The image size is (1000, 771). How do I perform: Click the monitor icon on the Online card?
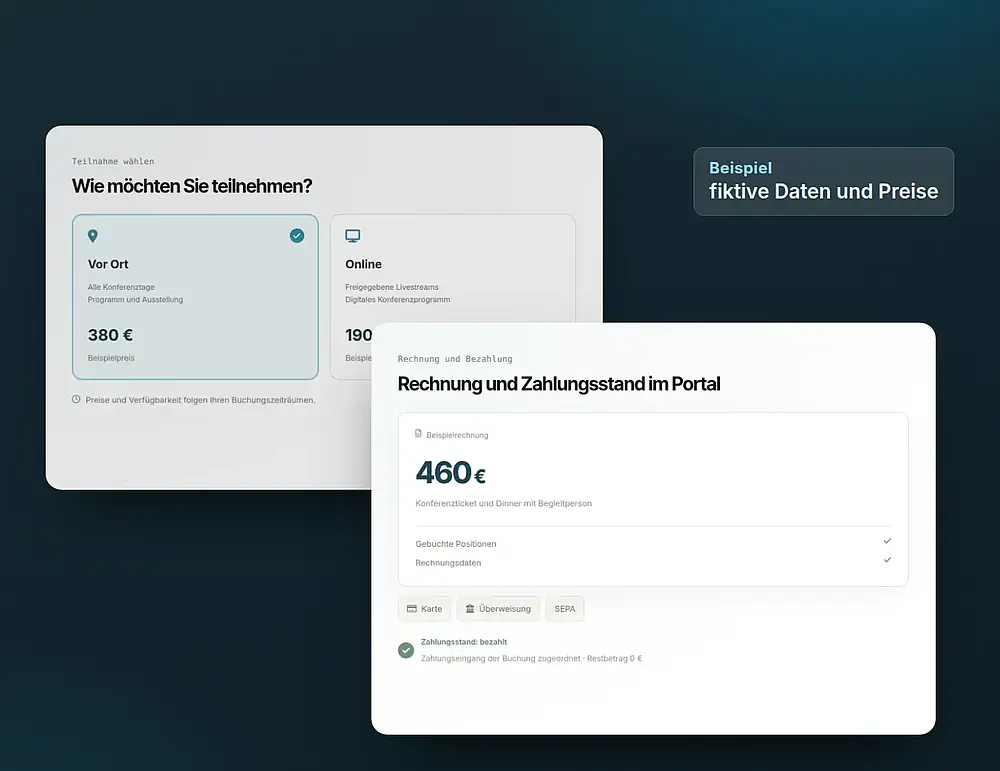353,236
